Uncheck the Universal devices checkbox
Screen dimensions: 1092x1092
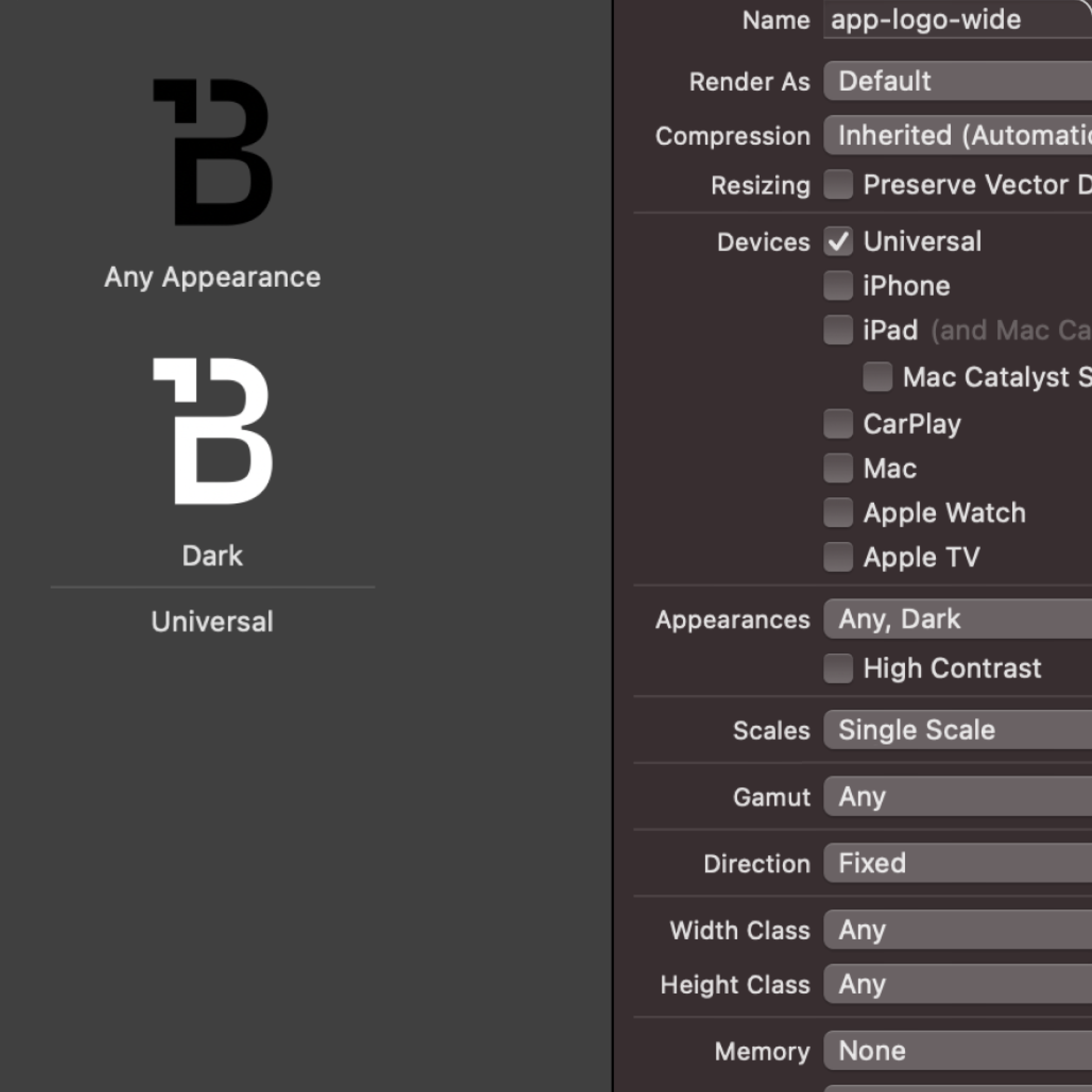click(838, 241)
